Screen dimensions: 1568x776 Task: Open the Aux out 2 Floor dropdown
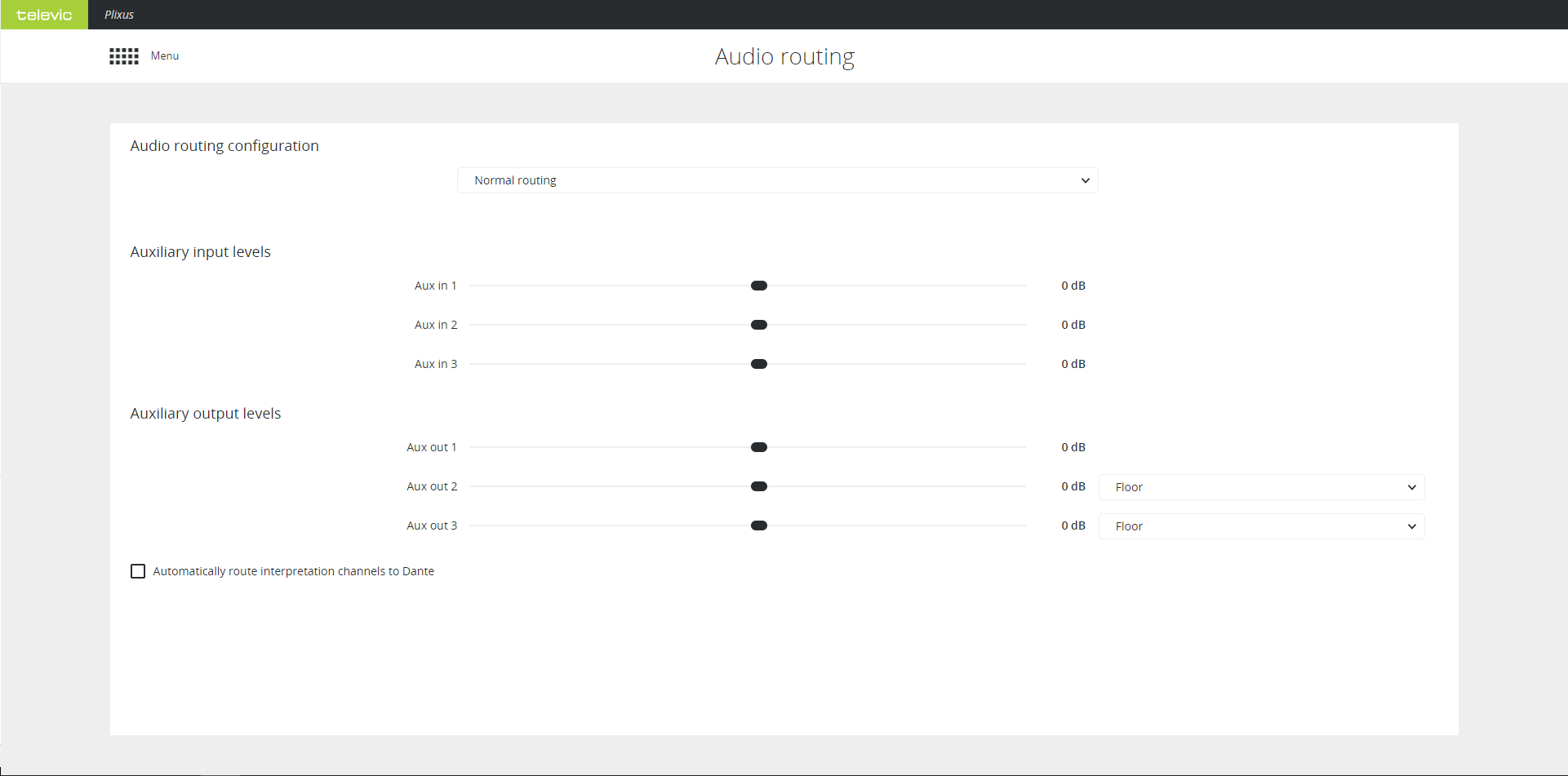click(1262, 487)
